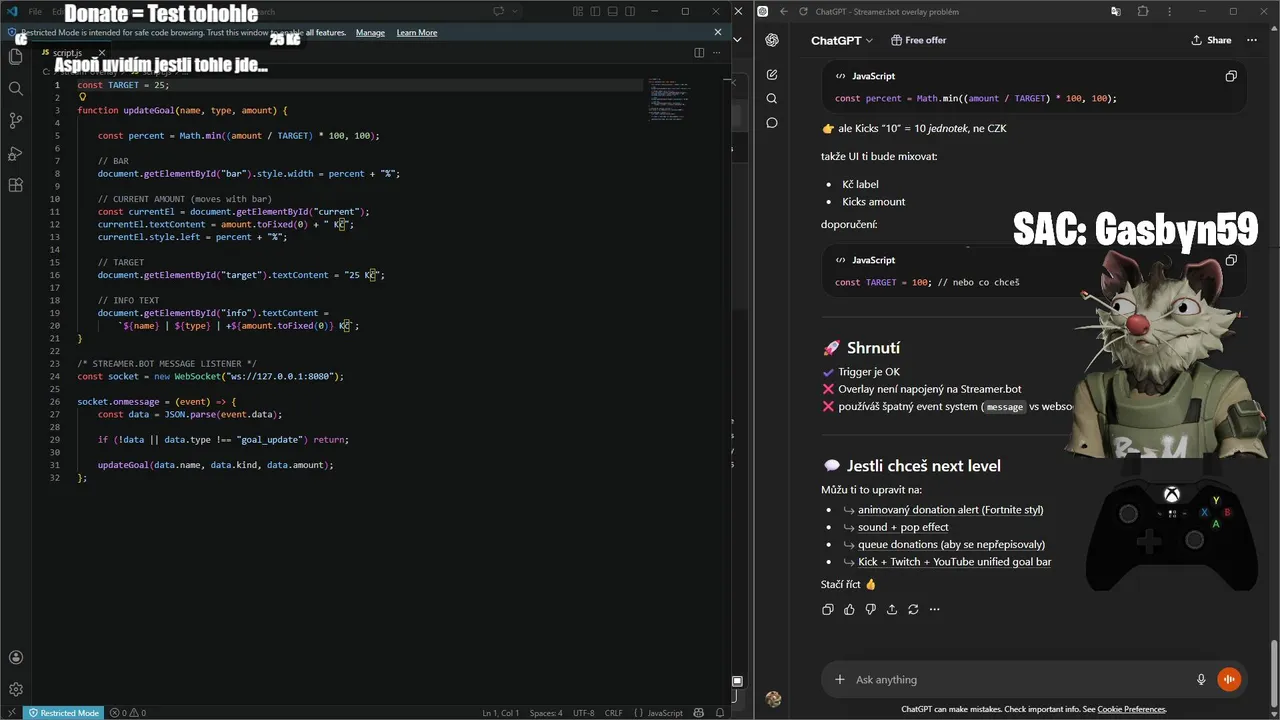Open the Copilot chat dropdown in the VS Code title bar

tap(516, 12)
